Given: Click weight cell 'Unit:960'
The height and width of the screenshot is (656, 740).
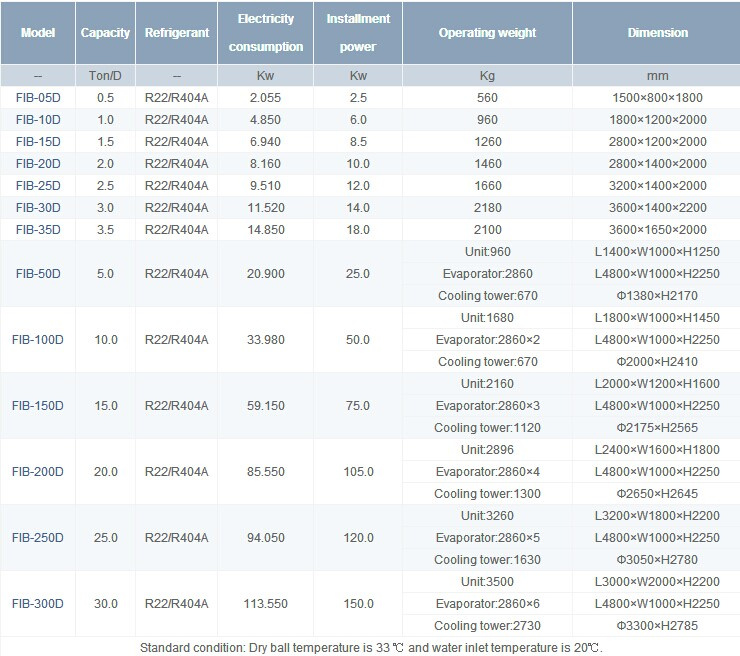Looking at the screenshot, I should (488, 252).
